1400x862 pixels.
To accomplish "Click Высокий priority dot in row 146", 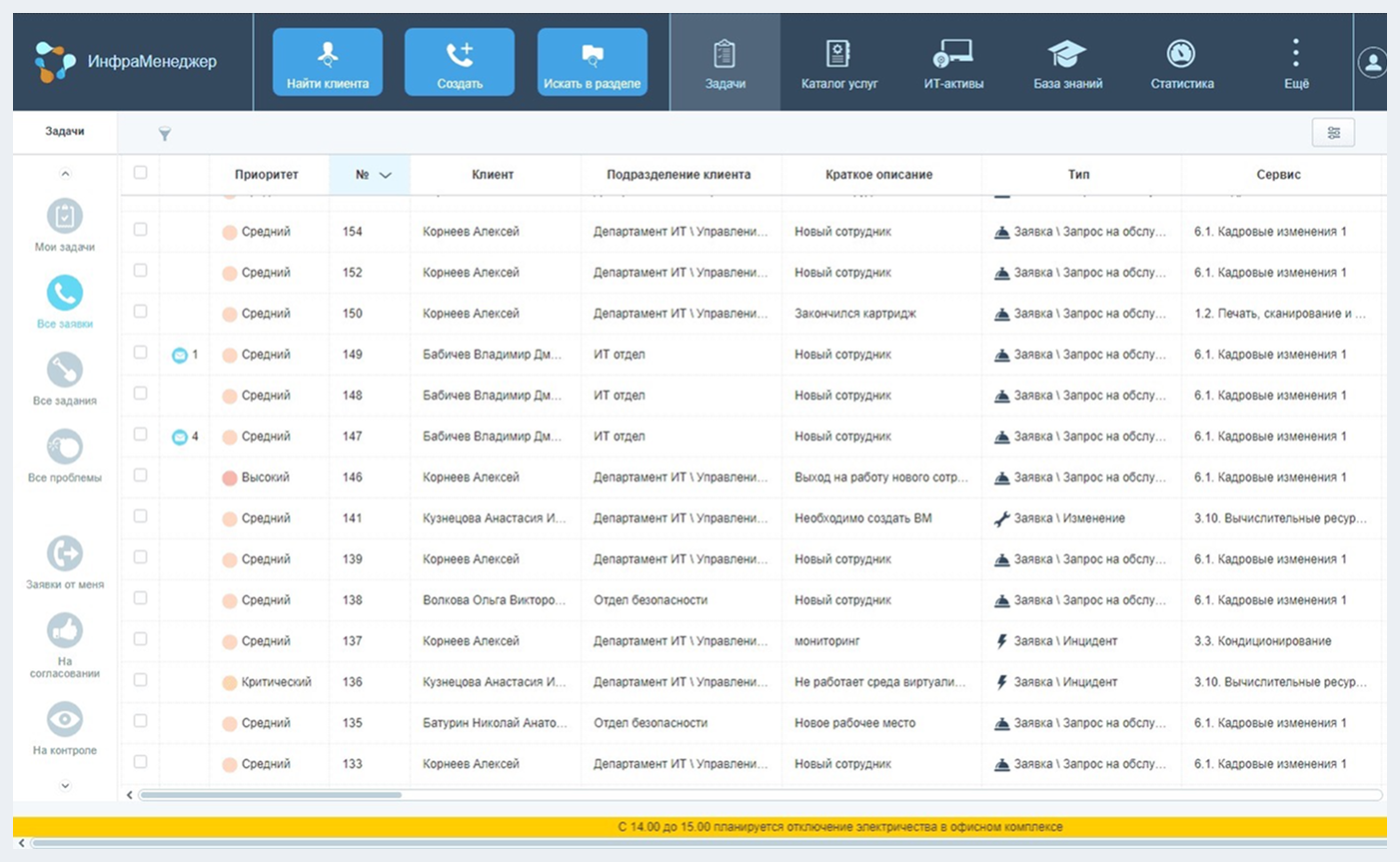I will [x=229, y=478].
